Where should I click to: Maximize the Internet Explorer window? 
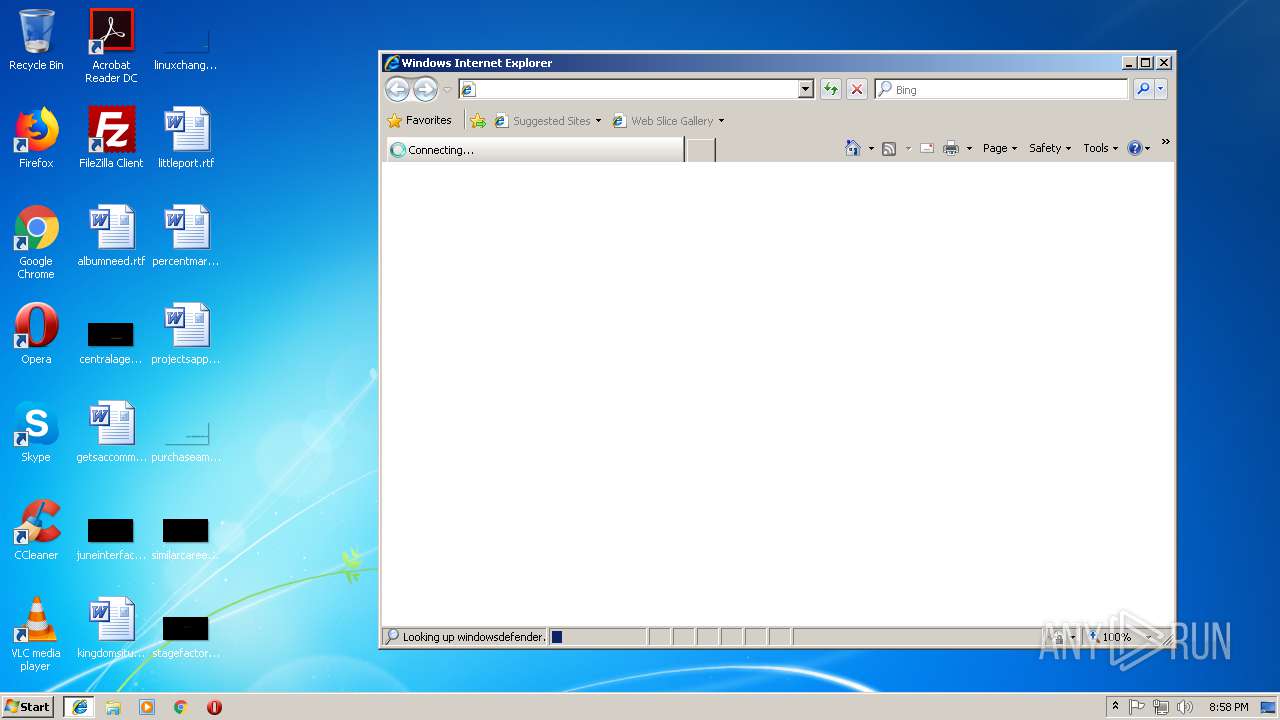coord(1146,62)
